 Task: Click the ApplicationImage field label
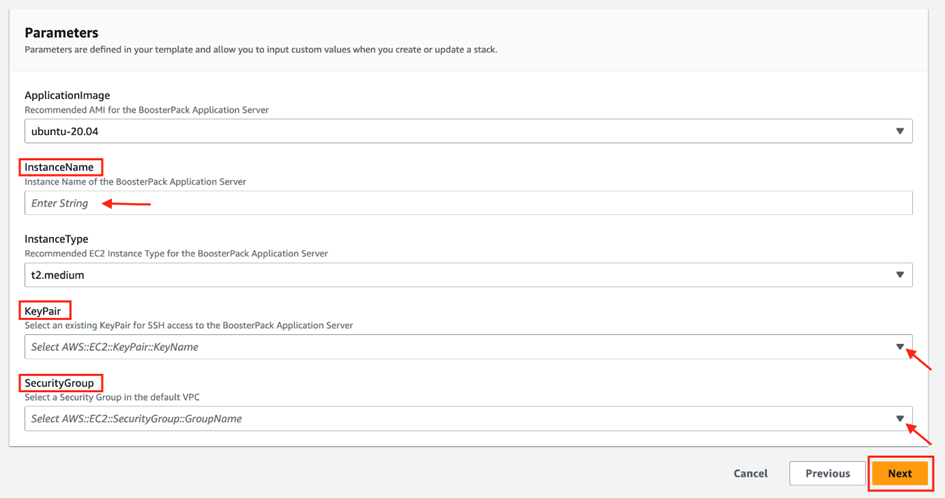coord(67,95)
